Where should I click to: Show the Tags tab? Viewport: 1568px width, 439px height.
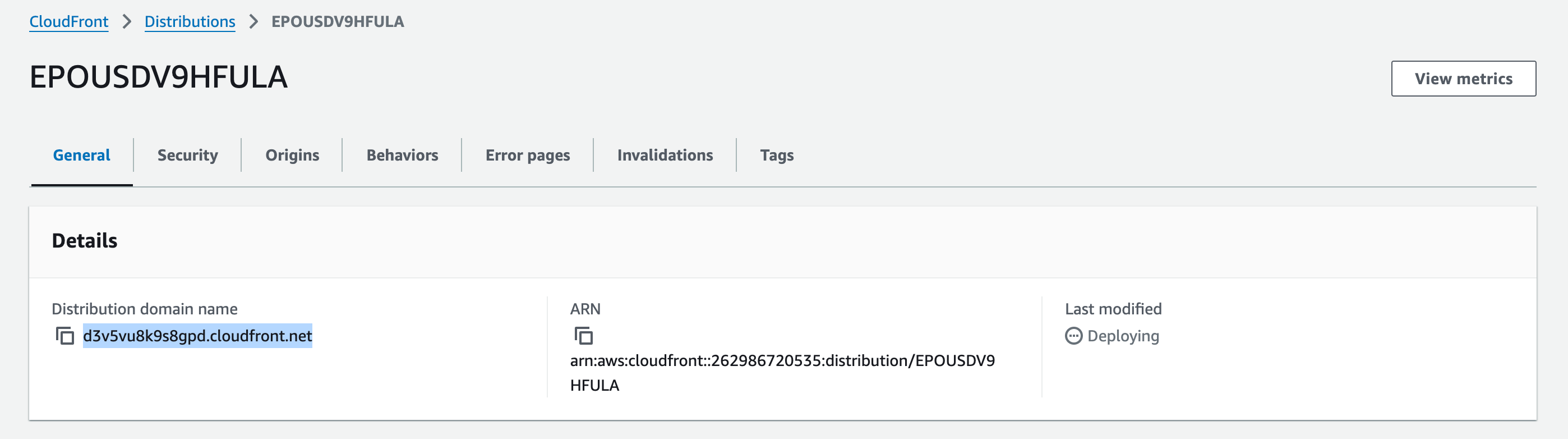[x=777, y=156]
